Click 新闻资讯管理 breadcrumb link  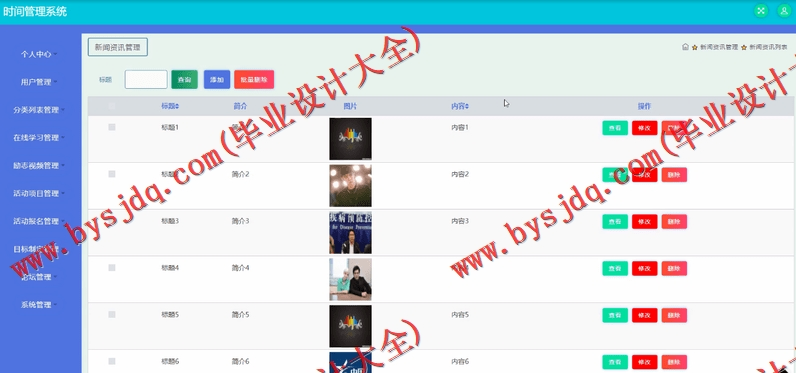pos(719,47)
